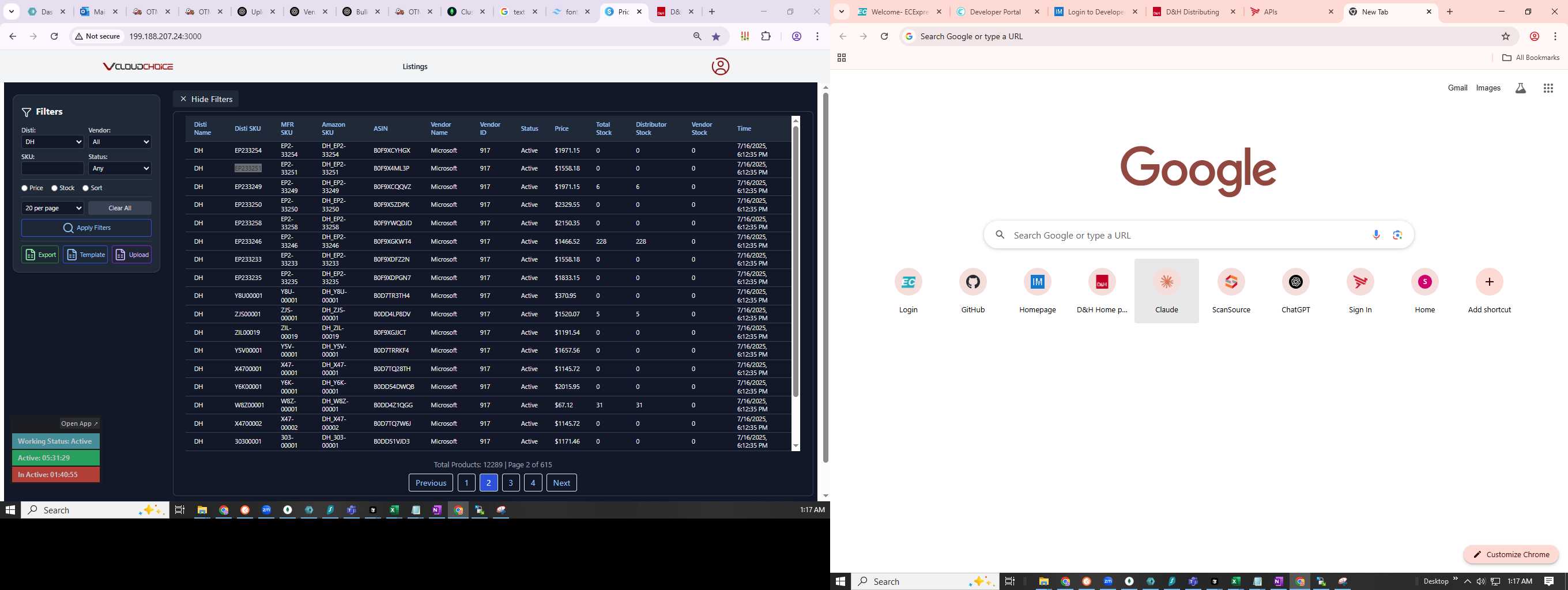Click the Previous pagination button

431,482
